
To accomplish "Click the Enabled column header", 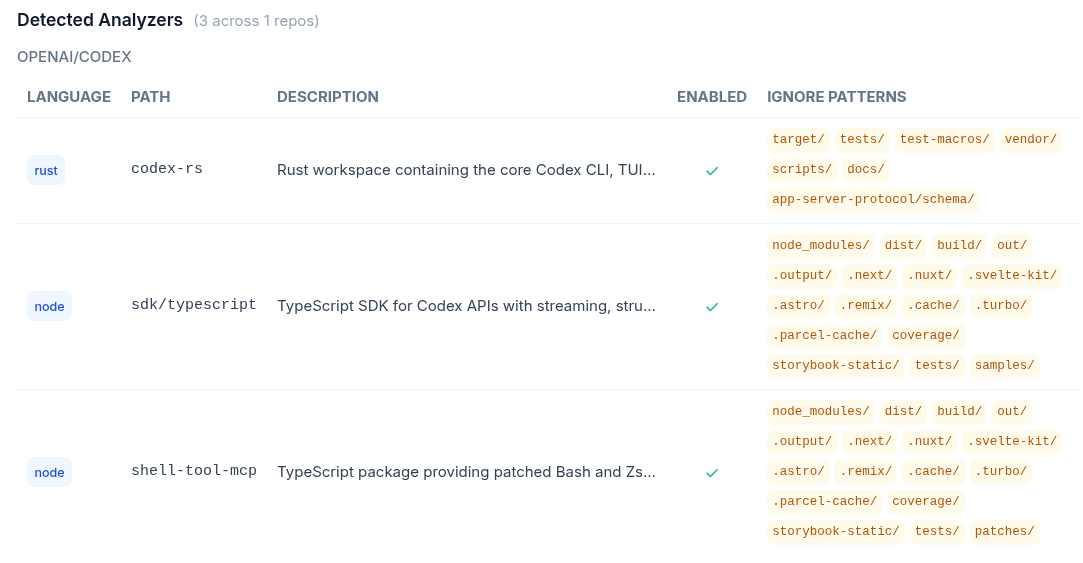I will [x=712, y=97].
